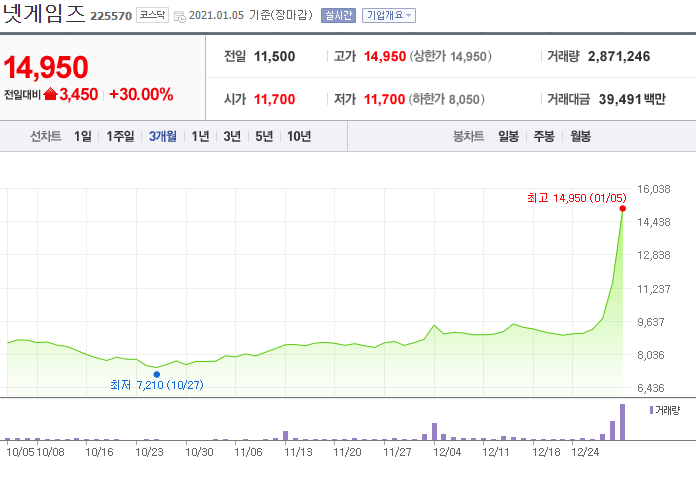Click the 12,838 price axis label
This screenshot has height=481, width=696.
pos(653,255)
